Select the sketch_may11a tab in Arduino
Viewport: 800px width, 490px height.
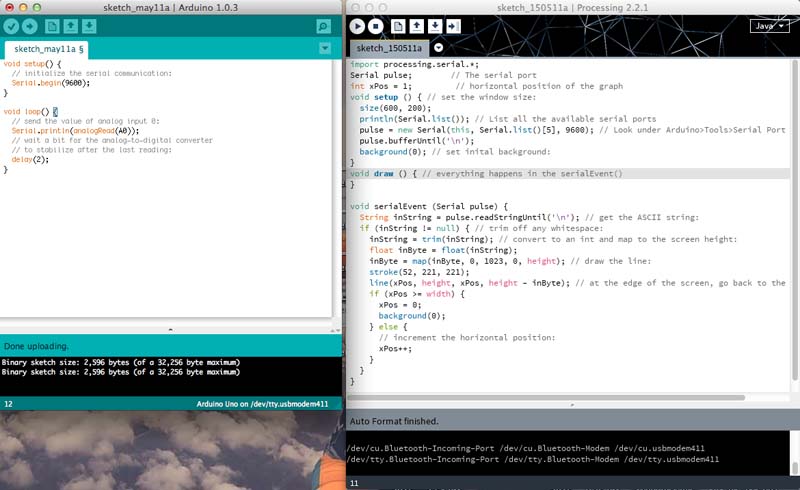[46, 49]
